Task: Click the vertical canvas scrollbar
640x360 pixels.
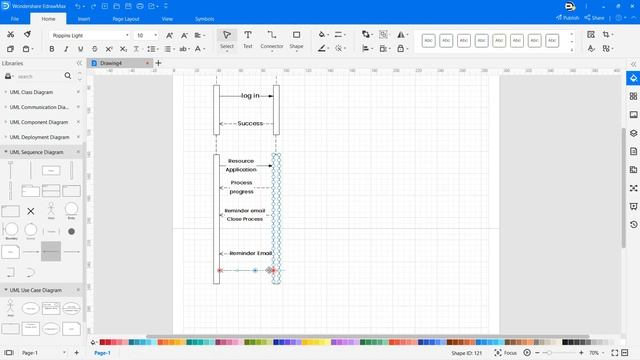Action: [x=623, y=188]
